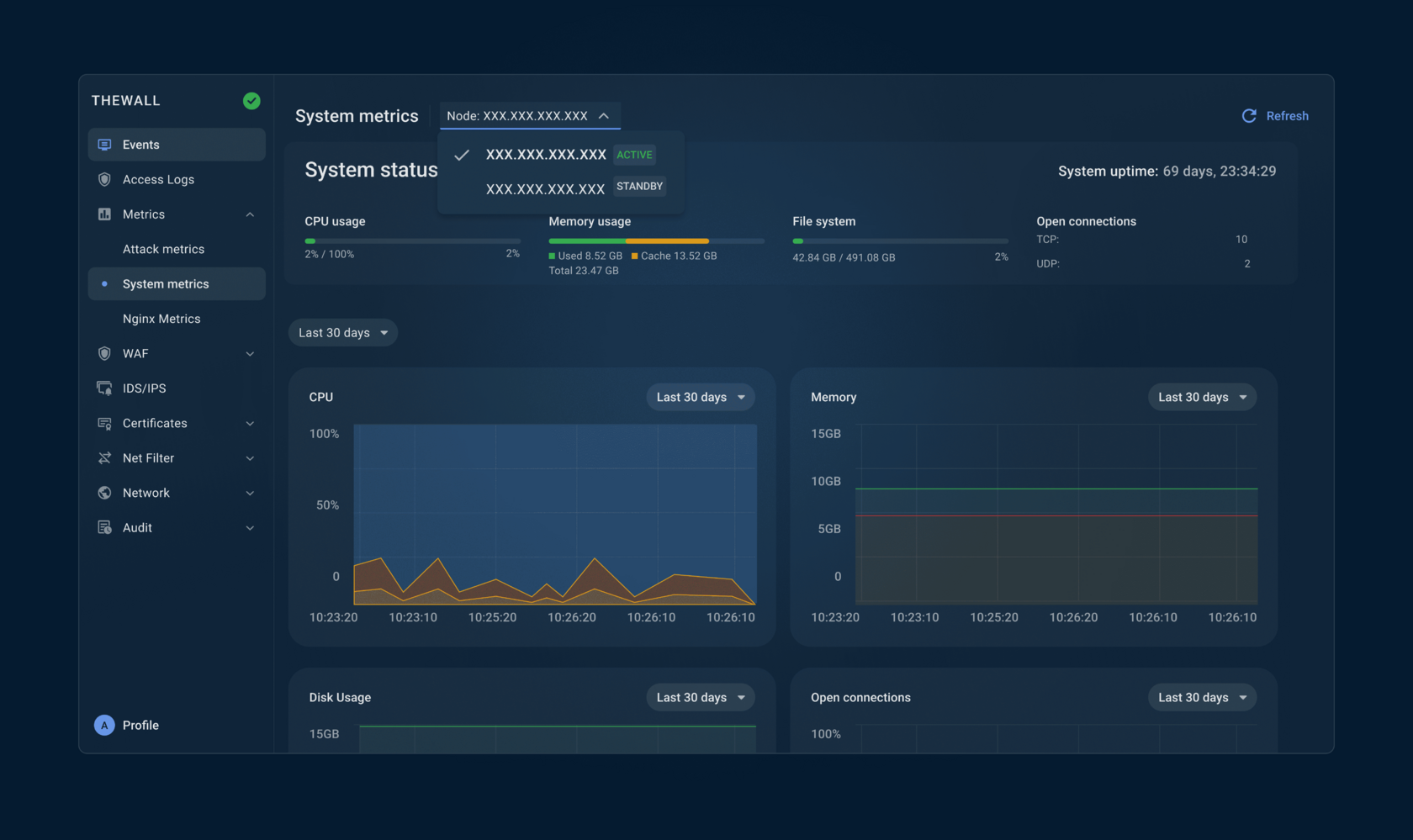This screenshot has height=840, width=1413.
Task: Click the Audit icon in sidebar
Action: click(x=104, y=527)
